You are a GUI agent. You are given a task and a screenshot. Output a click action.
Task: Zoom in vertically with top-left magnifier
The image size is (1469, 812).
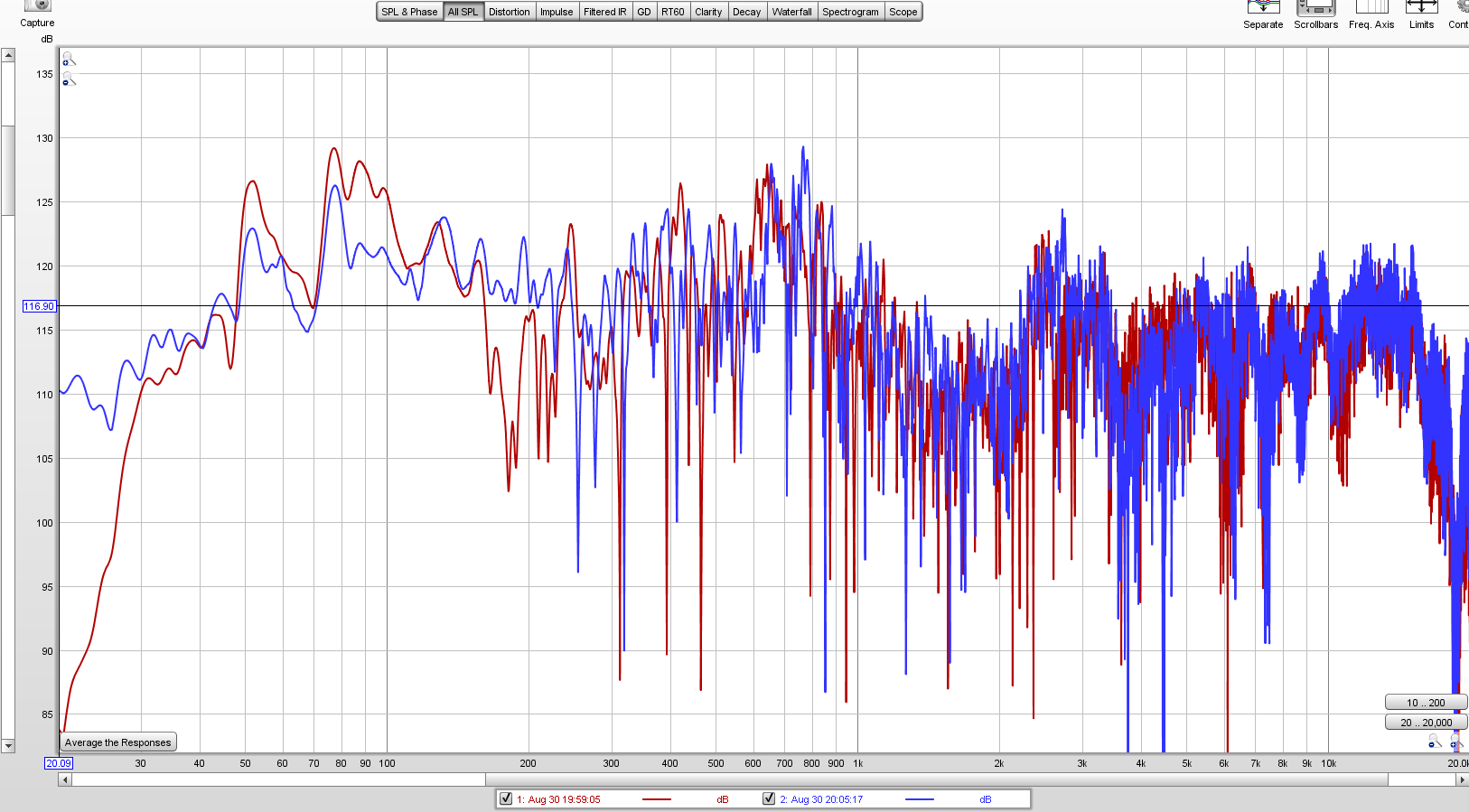tap(69, 60)
